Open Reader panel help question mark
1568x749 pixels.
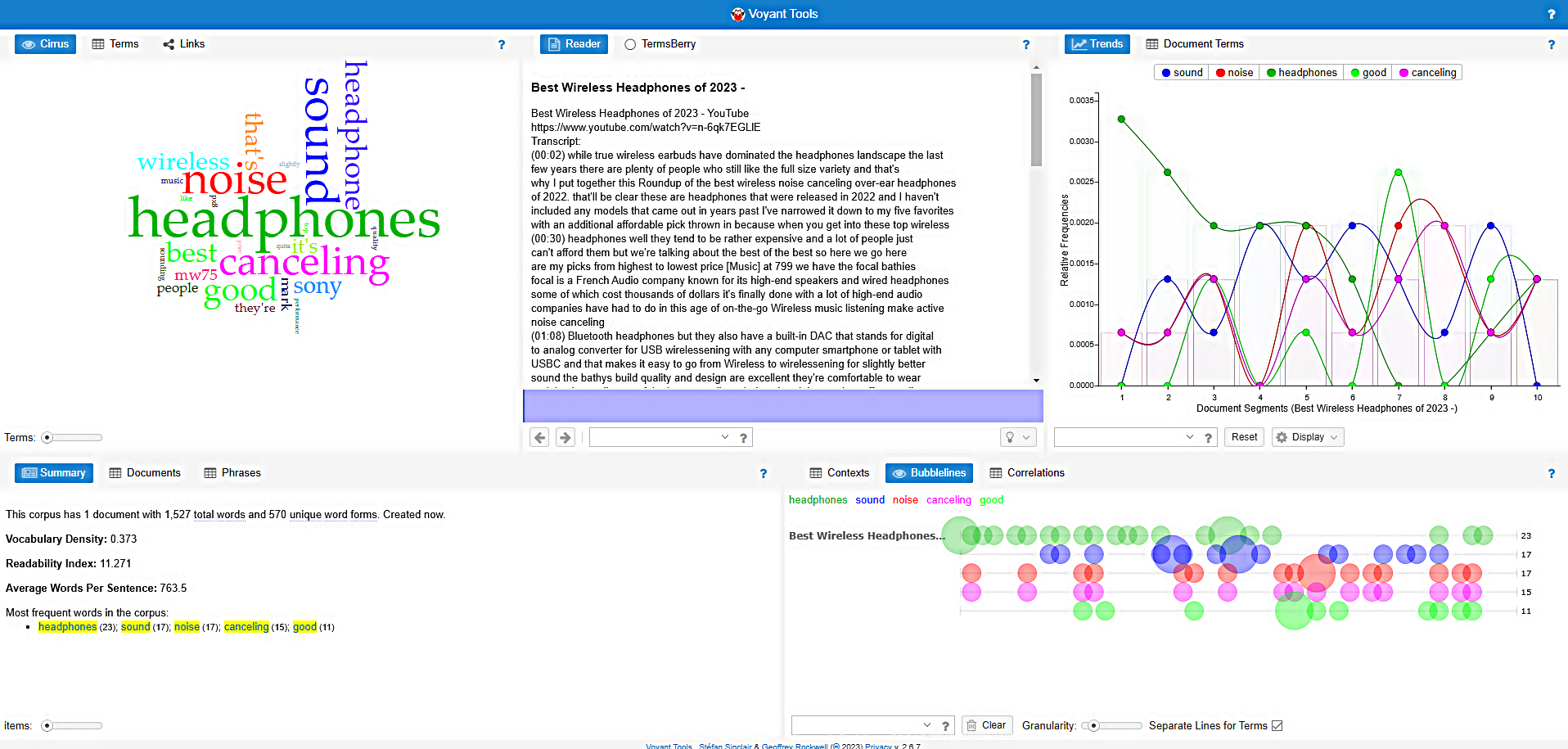[x=1025, y=44]
